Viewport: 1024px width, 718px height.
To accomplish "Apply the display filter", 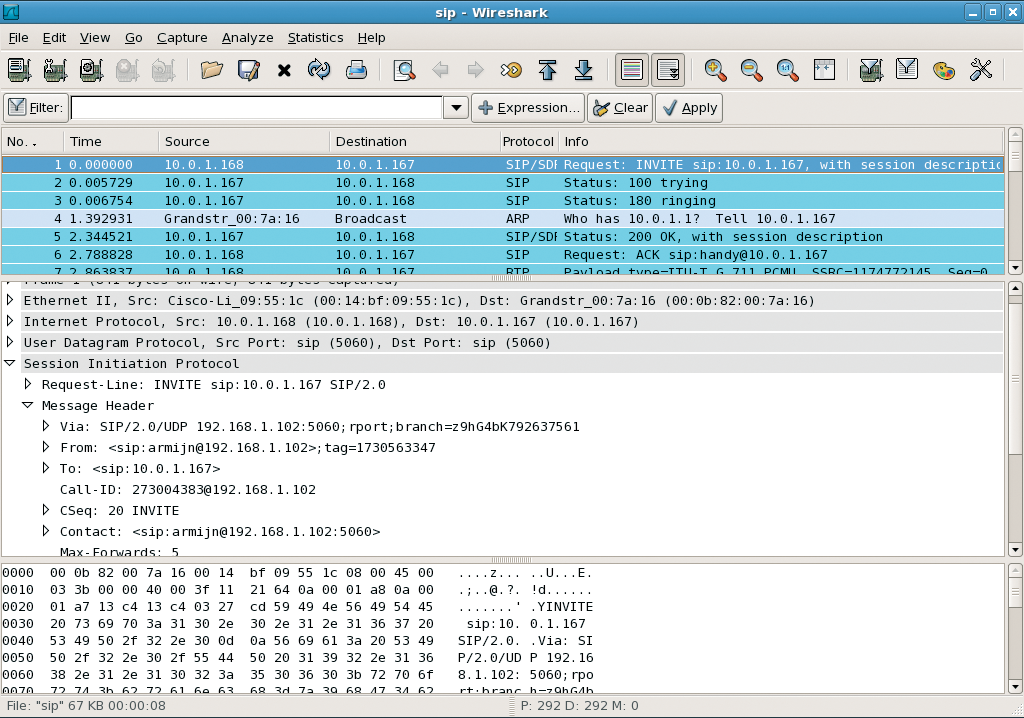I will pos(689,108).
